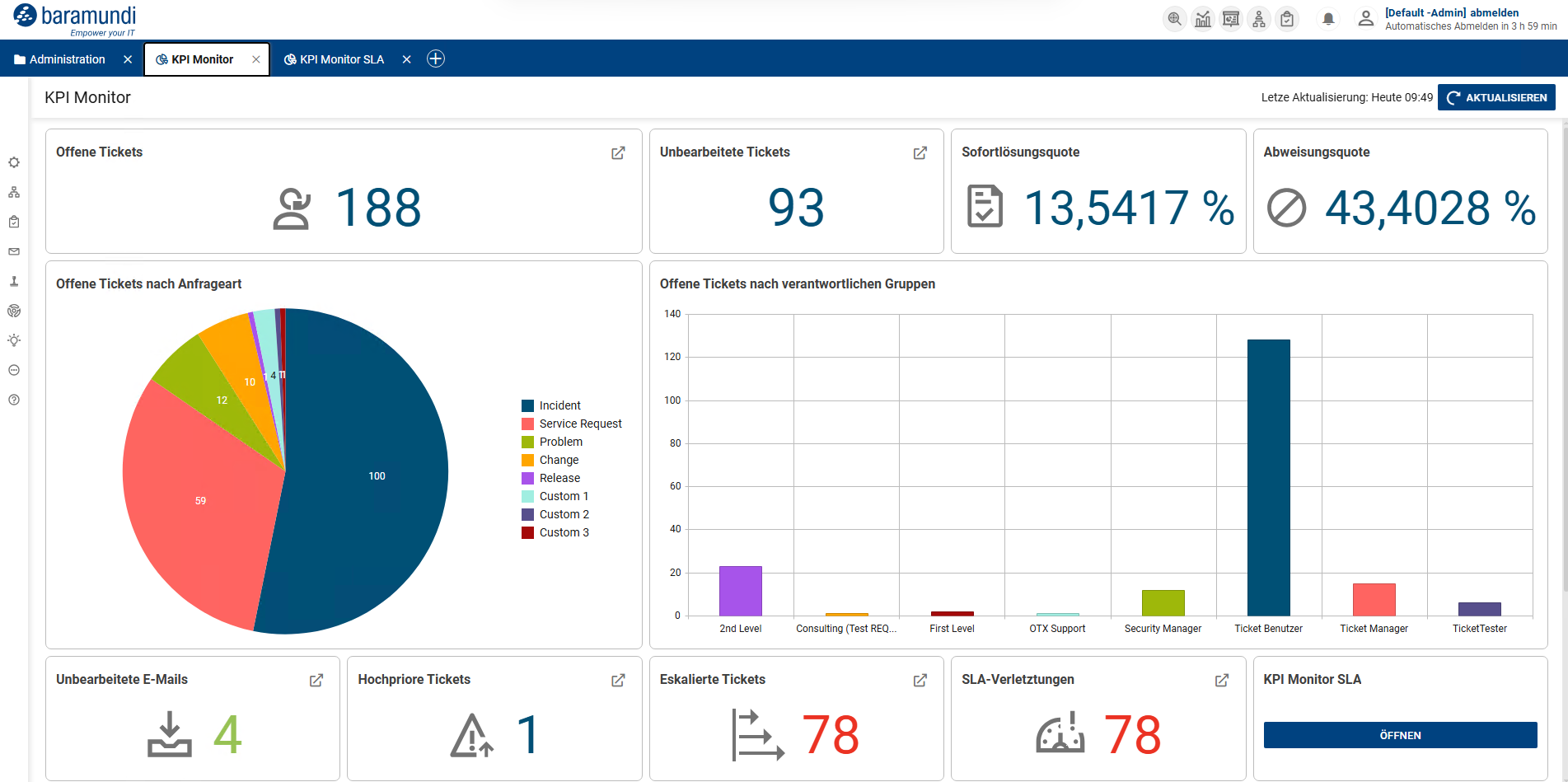Viewport: 1568px width, 782px height.
Task: Toggle the Custom 1 legend entry
Action: [563, 495]
